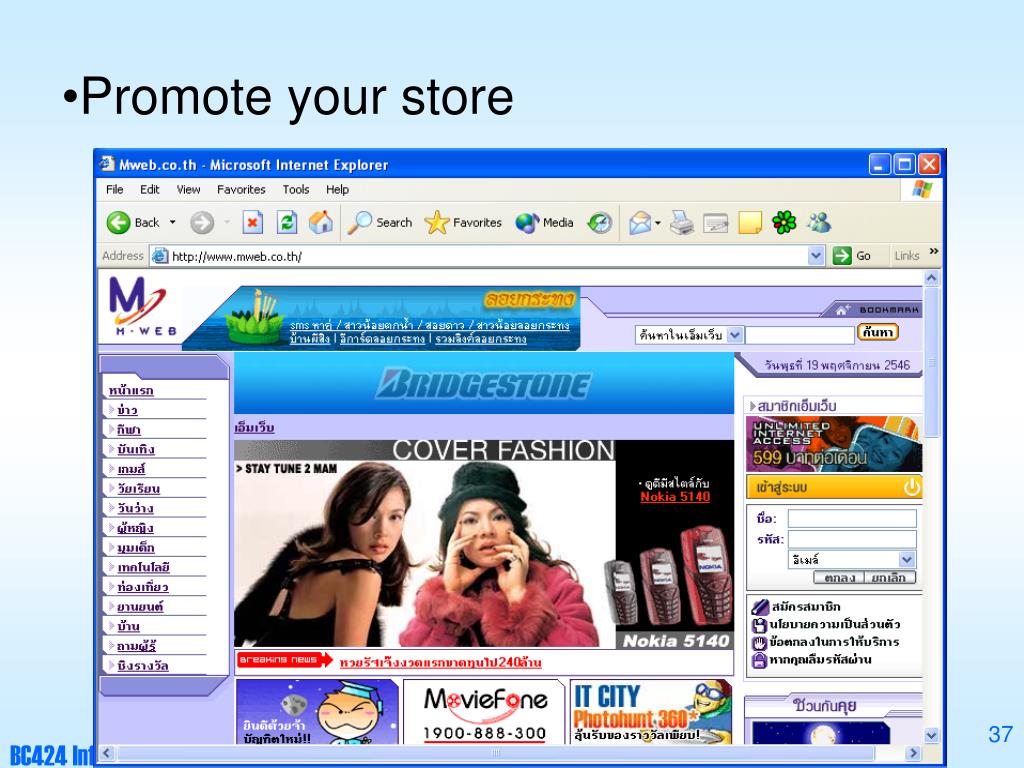Expand the Links toolbar chevron
1024x768 pixels.
pos(934,251)
